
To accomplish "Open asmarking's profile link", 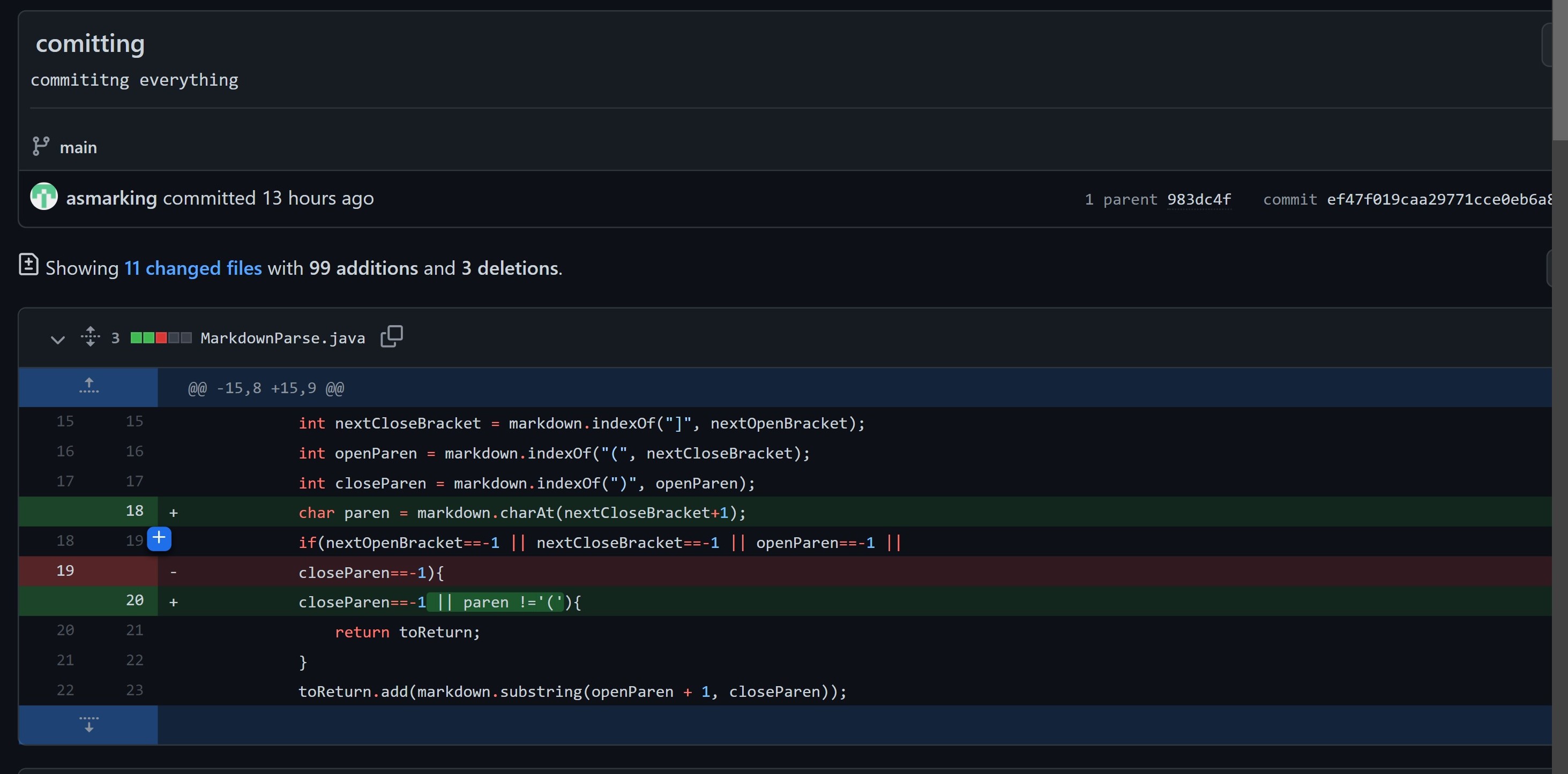I will [x=111, y=198].
